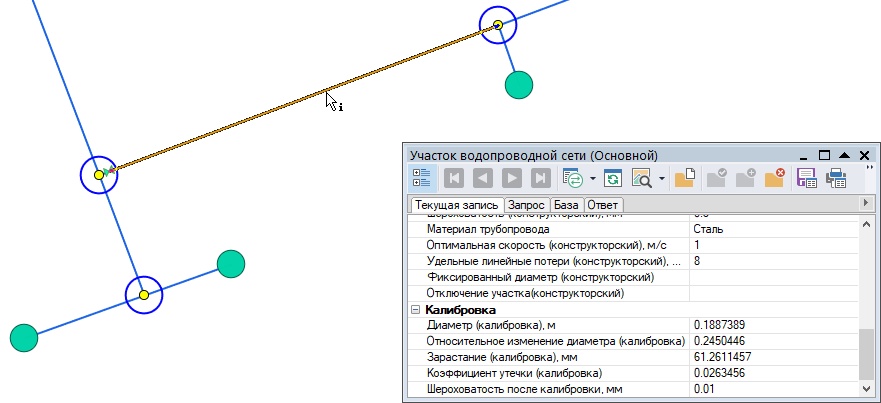Open dropdown arrow next to the magnifier icon
Viewport: 881px width, 403px height.
coord(661,179)
